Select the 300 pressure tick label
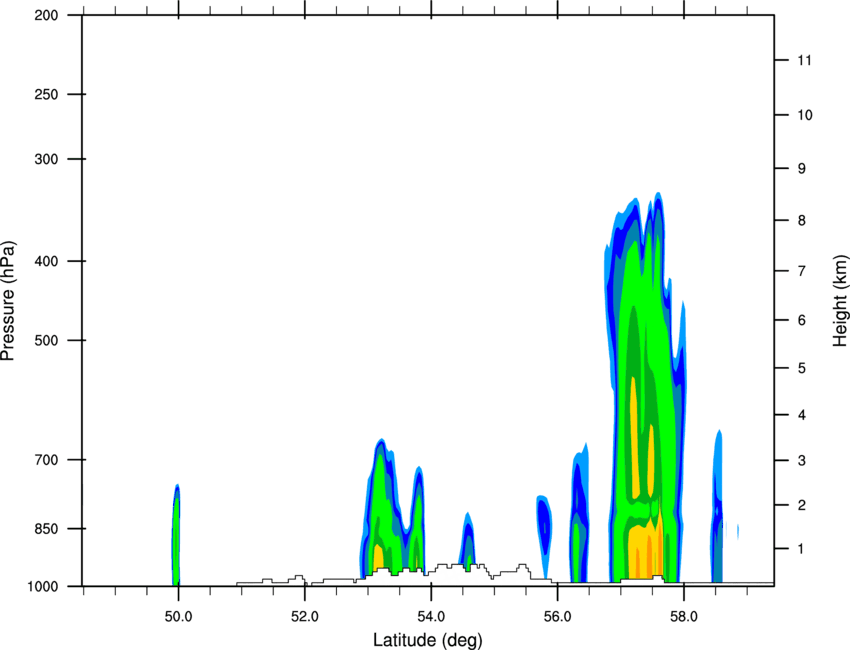The width and height of the screenshot is (850, 650). pos(46,159)
